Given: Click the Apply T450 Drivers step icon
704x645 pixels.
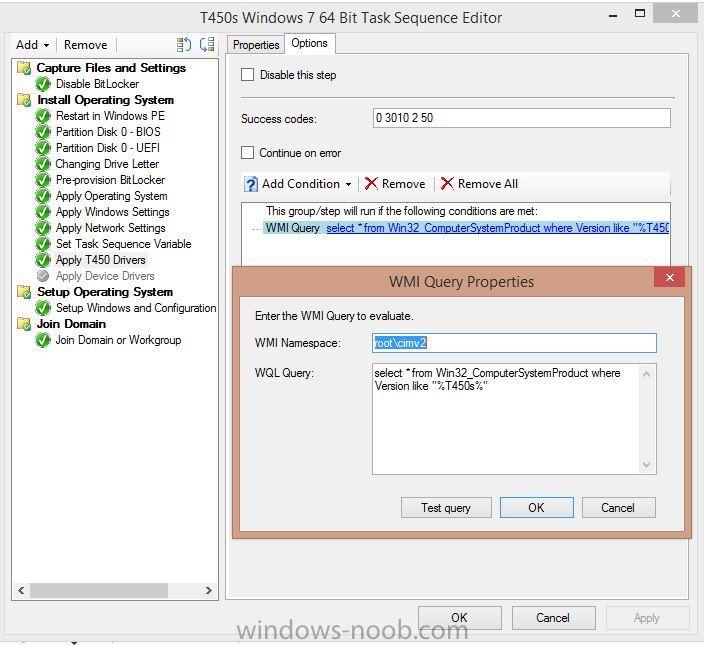Looking at the screenshot, I should [43, 260].
